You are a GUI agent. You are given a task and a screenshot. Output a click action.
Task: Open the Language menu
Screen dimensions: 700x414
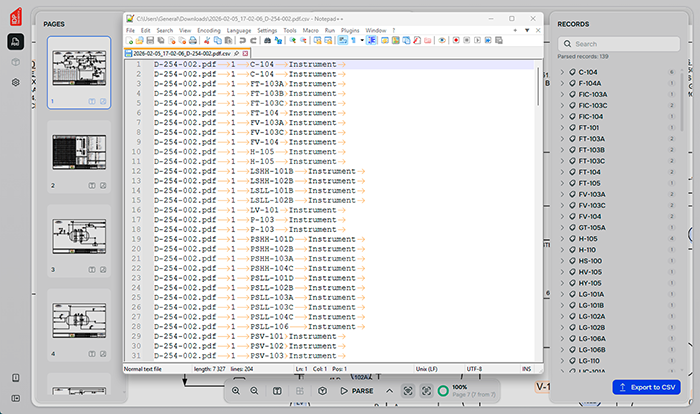tap(239, 30)
